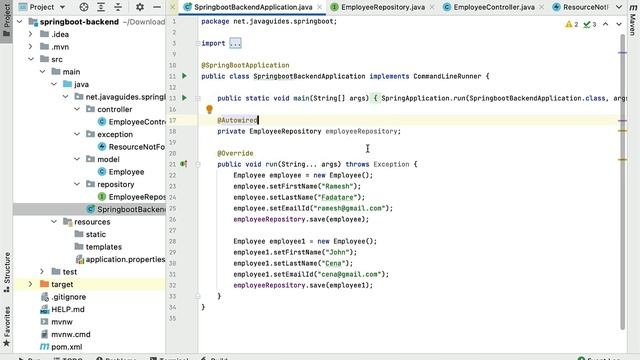Expand the .idea folder

tap(31, 34)
